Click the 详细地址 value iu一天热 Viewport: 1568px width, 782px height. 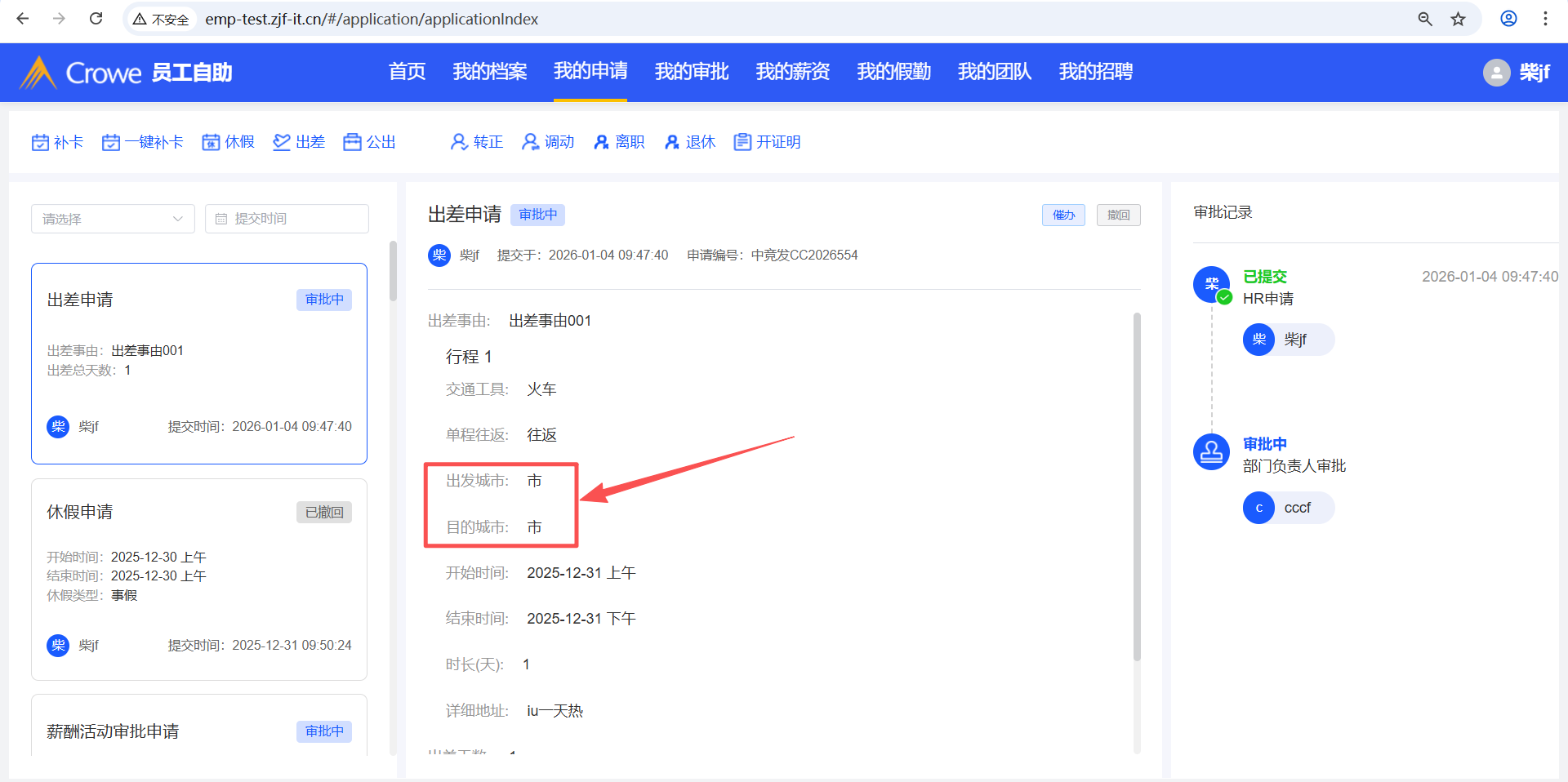pos(555,711)
